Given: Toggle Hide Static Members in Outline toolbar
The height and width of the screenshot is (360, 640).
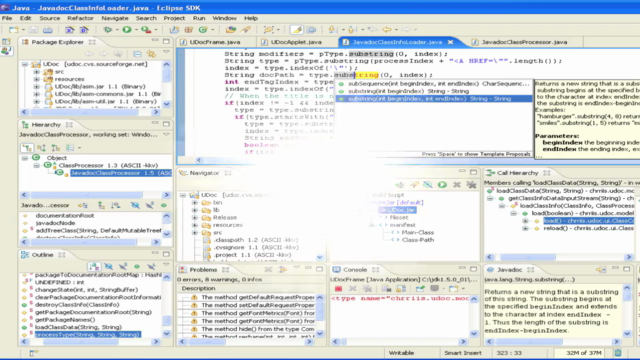Looking at the screenshot, I should coord(123,267).
